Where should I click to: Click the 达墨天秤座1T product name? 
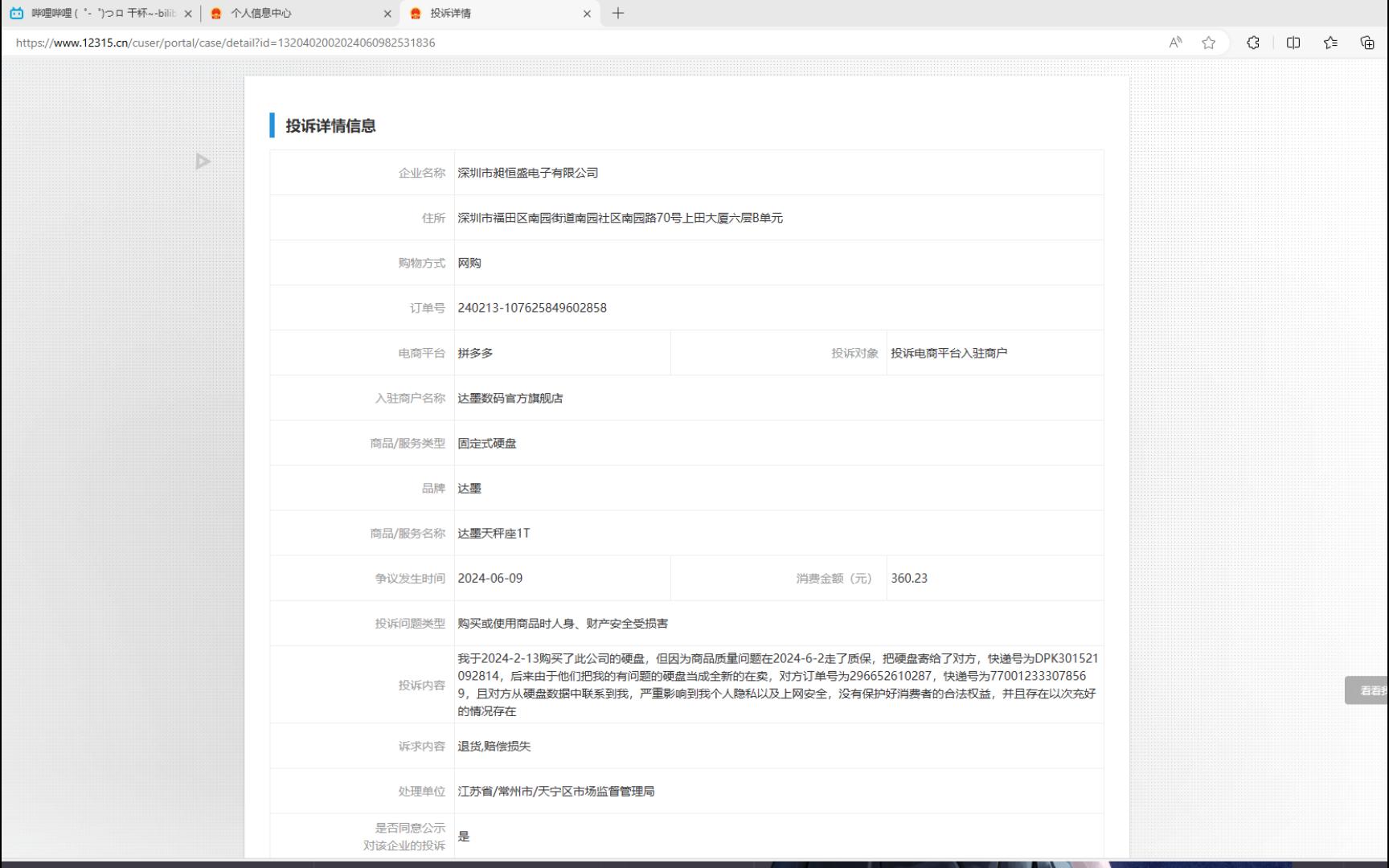[494, 533]
